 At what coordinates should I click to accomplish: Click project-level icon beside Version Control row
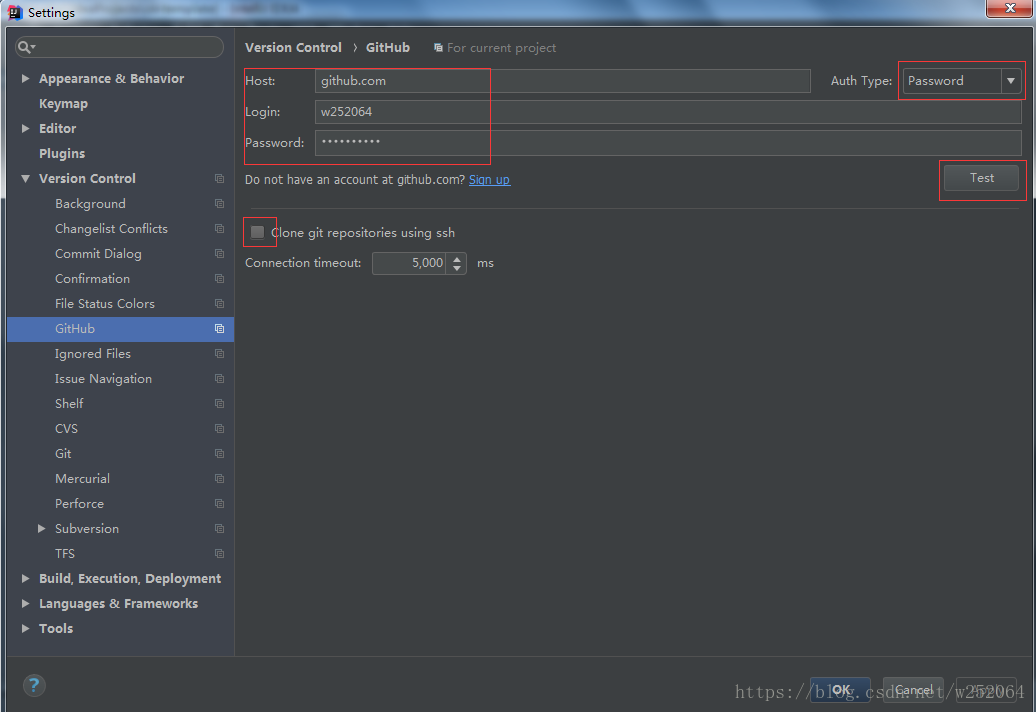point(219,179)
